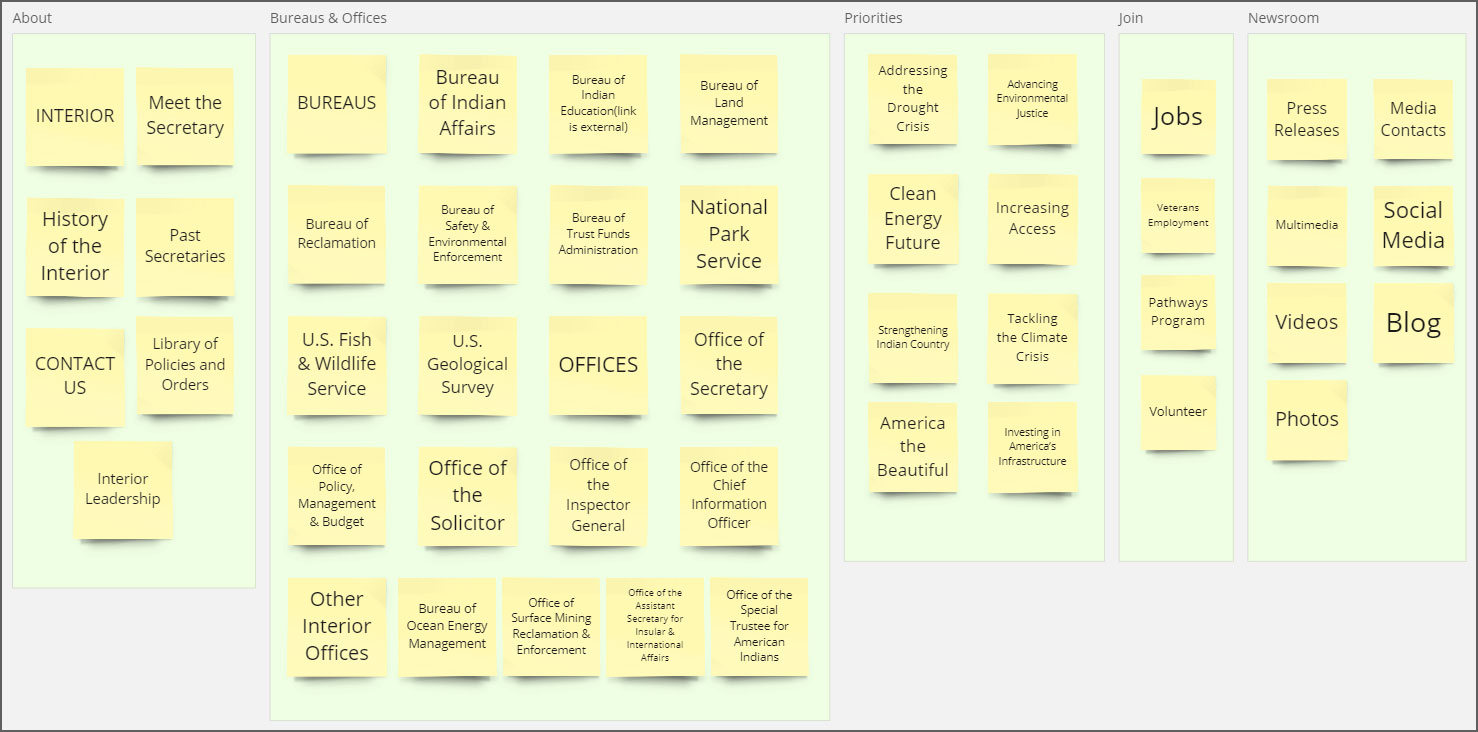Select the National Park Service card
1478x732 pixels.
(x=729, y=234)
